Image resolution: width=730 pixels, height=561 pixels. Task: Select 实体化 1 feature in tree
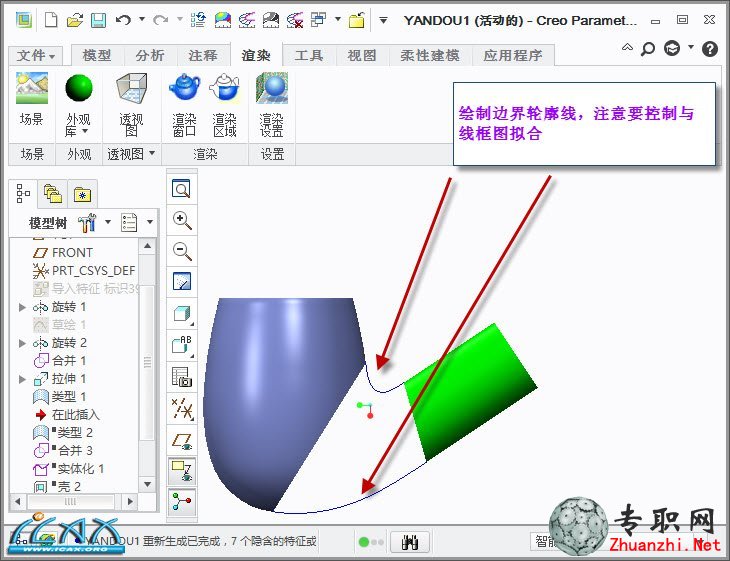[68, 469]
